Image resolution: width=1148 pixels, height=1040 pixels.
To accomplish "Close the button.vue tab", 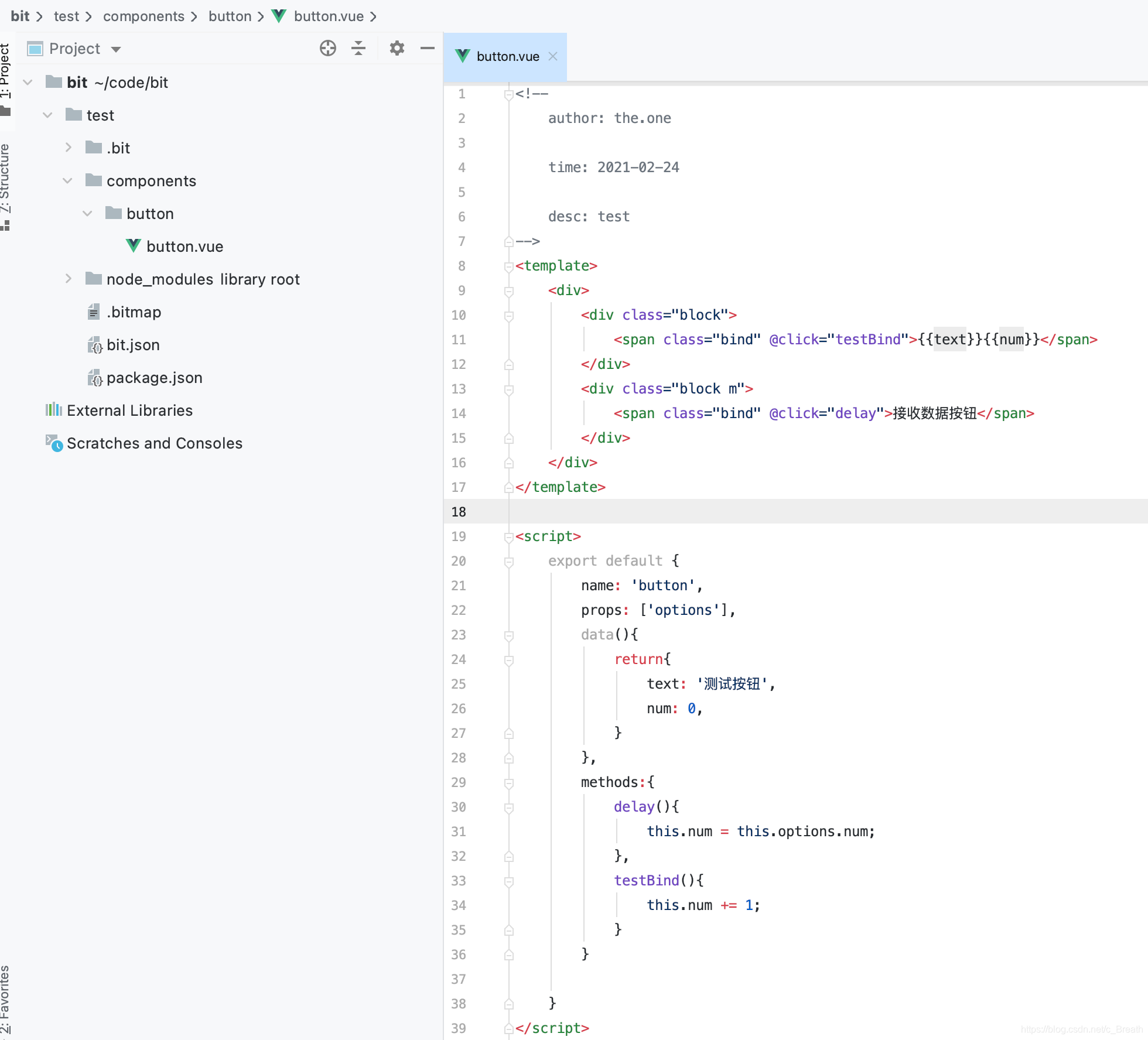I will 553,56.
